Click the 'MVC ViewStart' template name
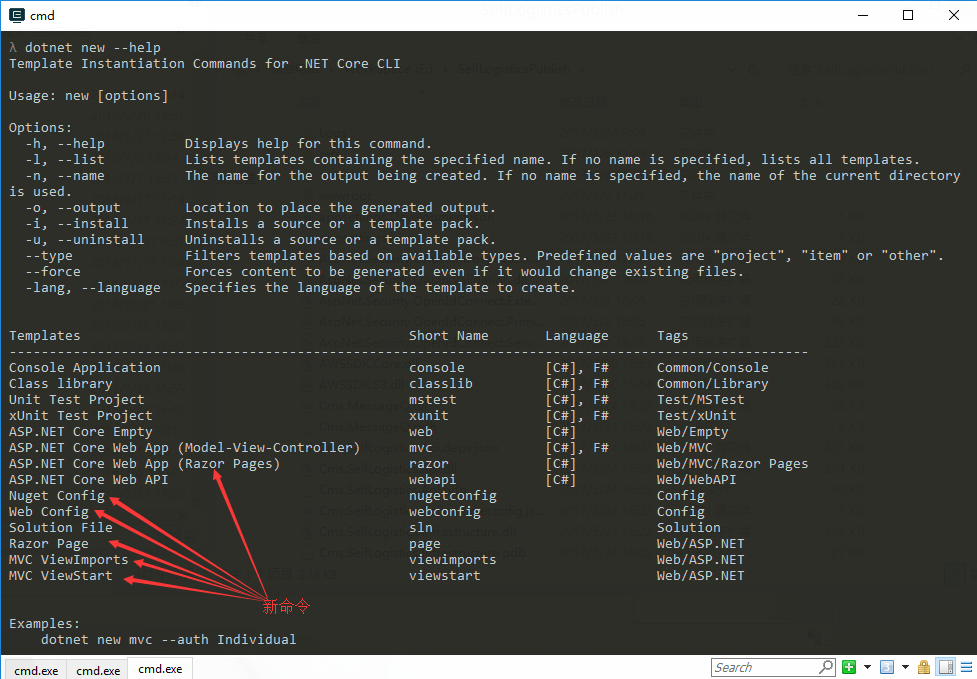This screenshot has width=977, height=679. [60, 576]
